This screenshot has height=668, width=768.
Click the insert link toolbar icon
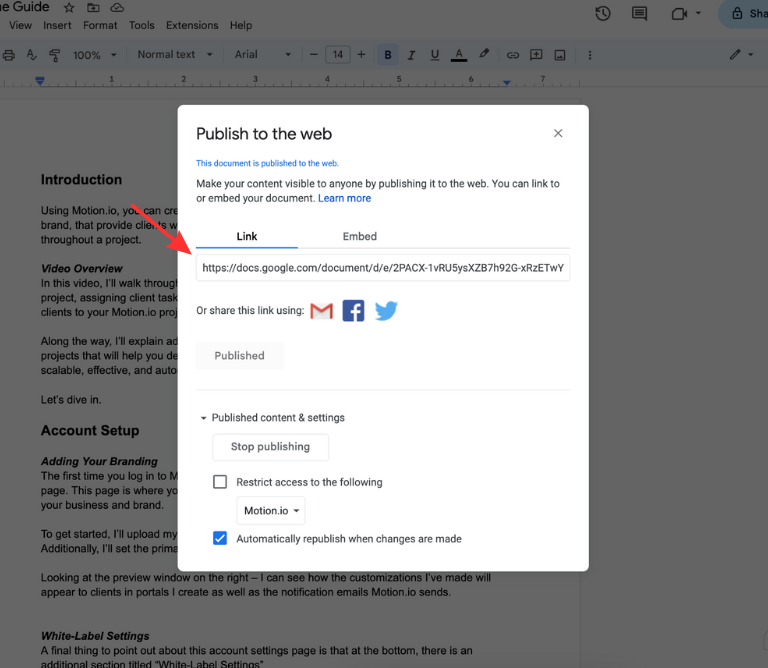click(513, 55)
